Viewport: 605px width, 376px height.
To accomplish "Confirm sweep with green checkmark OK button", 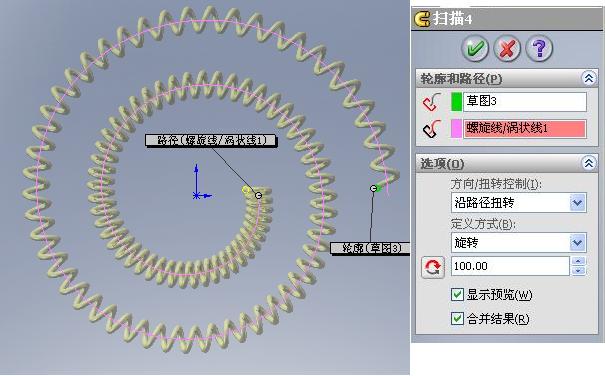I will pos(475,49).
